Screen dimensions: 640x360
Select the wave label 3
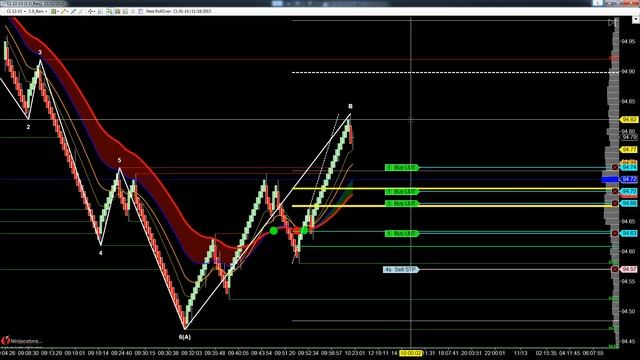40,52
